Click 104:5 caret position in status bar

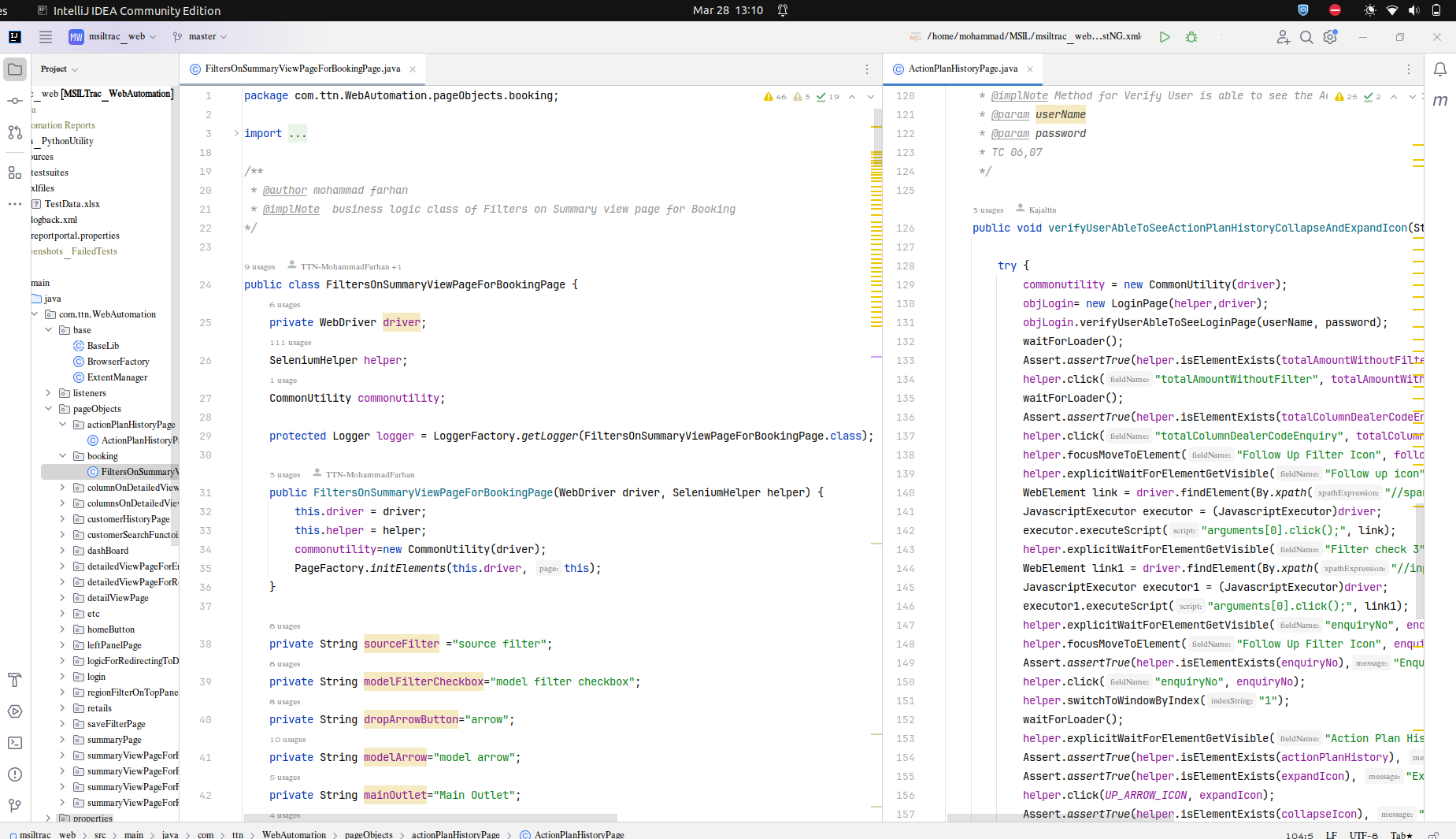tap(1299, 835)
